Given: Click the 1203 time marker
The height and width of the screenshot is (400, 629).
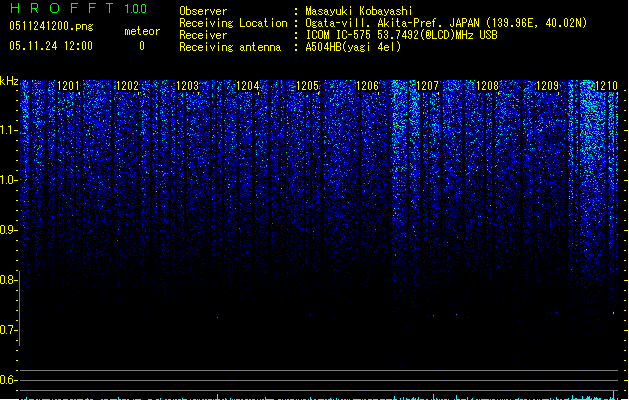Looking at the screenshot, I should click(x=187, y=86).
